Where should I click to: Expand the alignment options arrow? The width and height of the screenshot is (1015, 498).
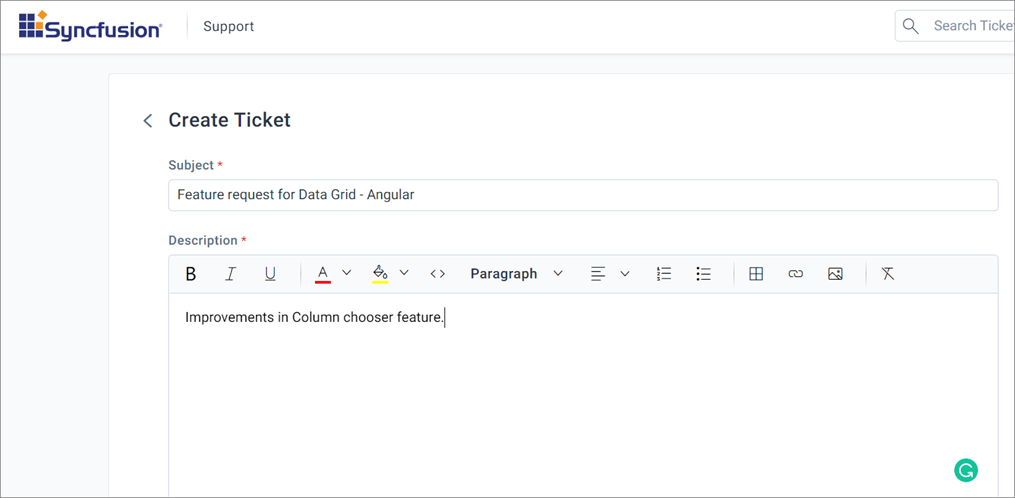tap(625, 274)
